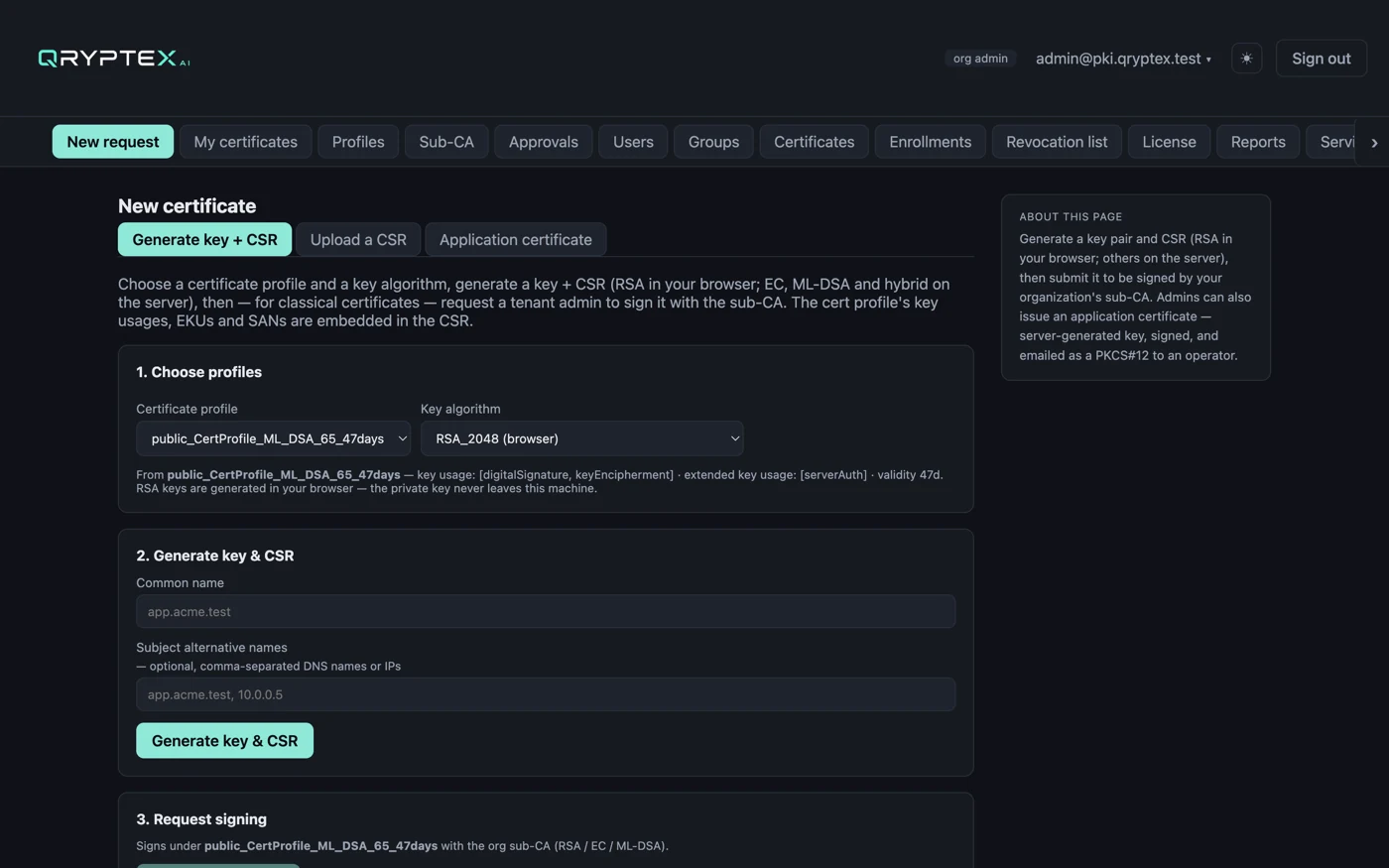This screenshot has width=1389, height=868.
Task: Open the Revocation list tab
Action: click(x=1057, y=142)
